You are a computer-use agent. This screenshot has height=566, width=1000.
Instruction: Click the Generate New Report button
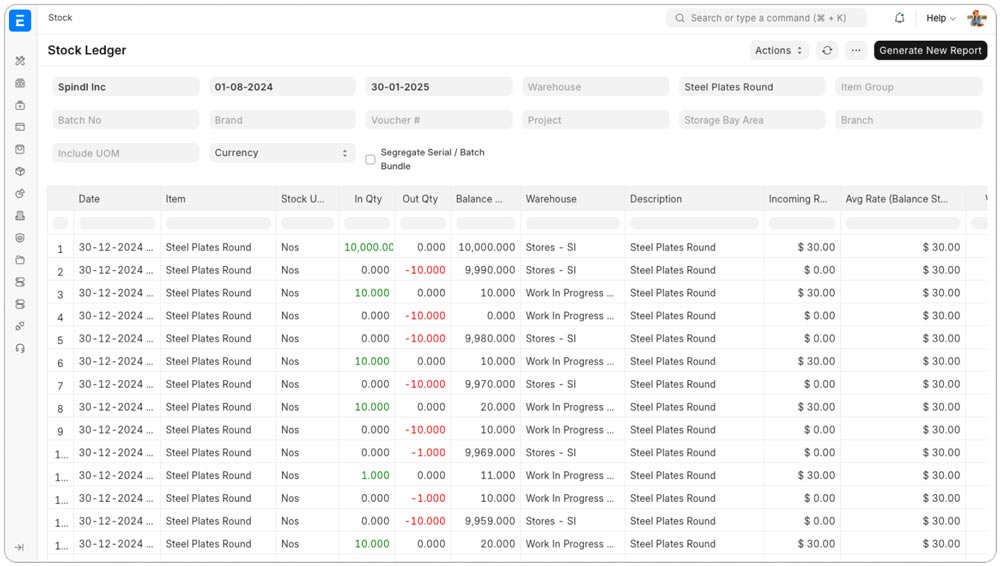click(x=930, y=50)
